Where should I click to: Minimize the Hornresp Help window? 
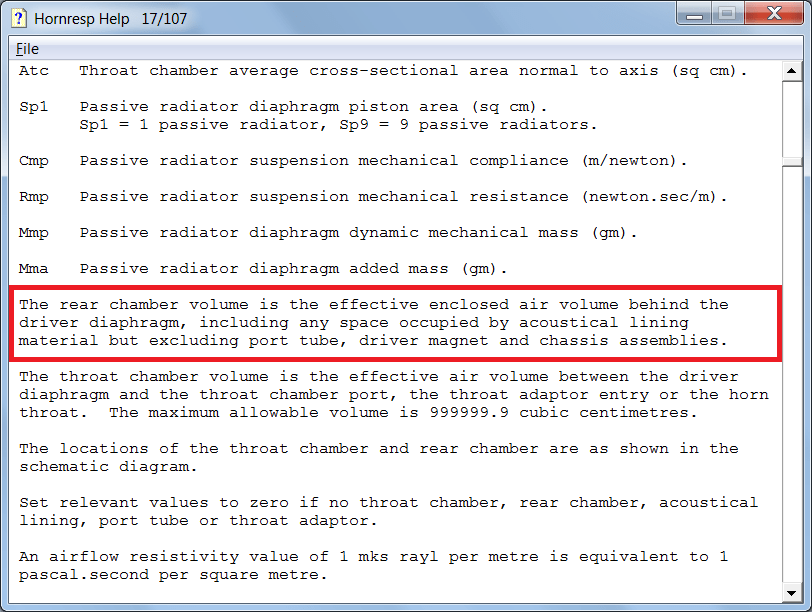694,13
